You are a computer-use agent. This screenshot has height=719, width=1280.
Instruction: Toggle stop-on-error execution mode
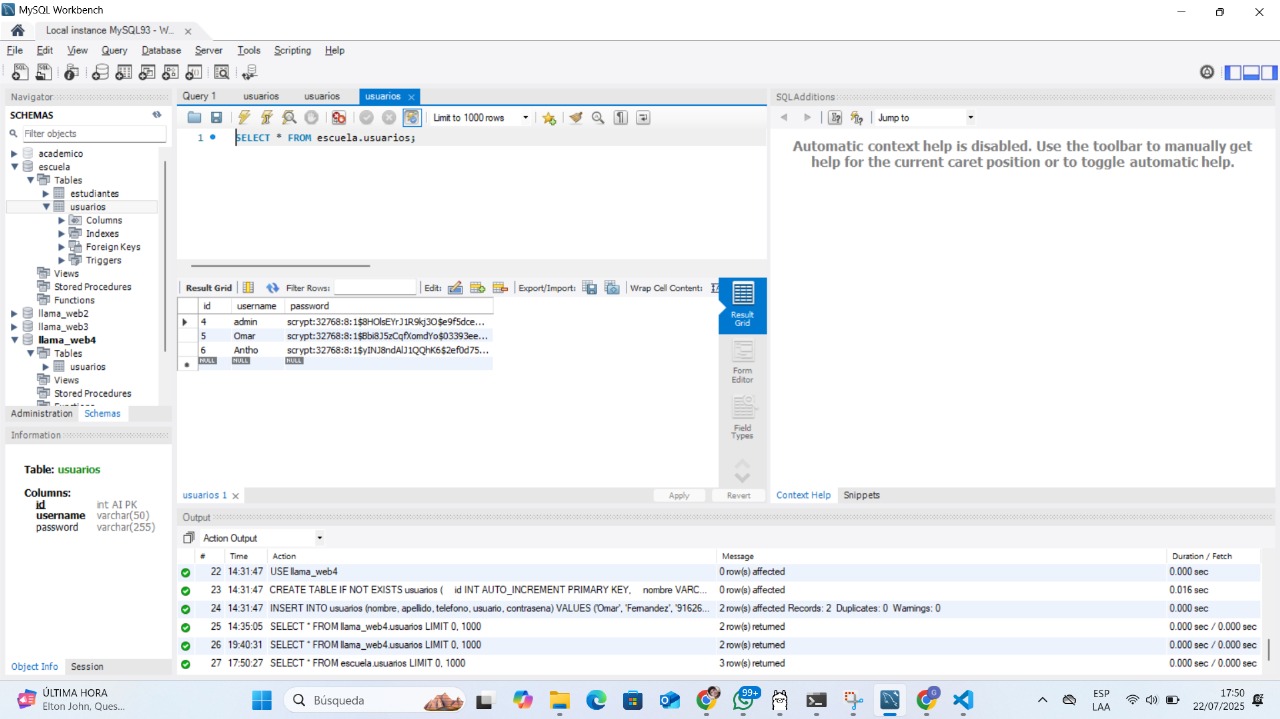coord(338,118)
